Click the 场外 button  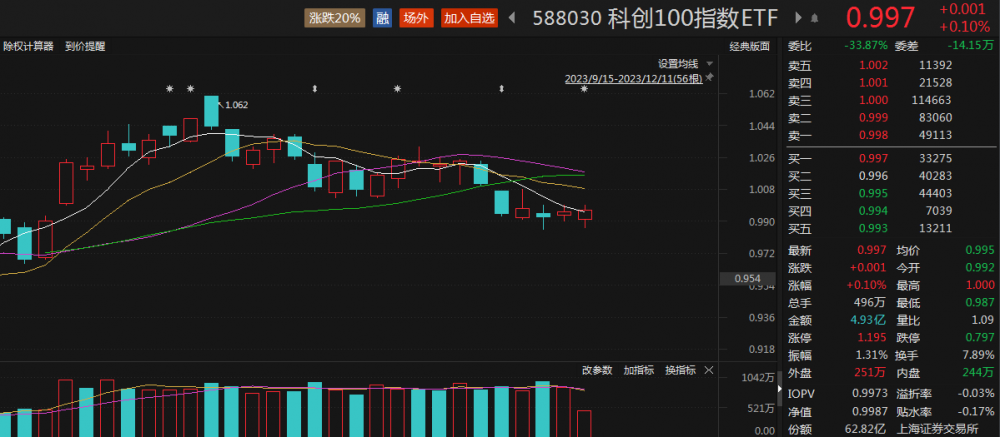click(416, 18)
